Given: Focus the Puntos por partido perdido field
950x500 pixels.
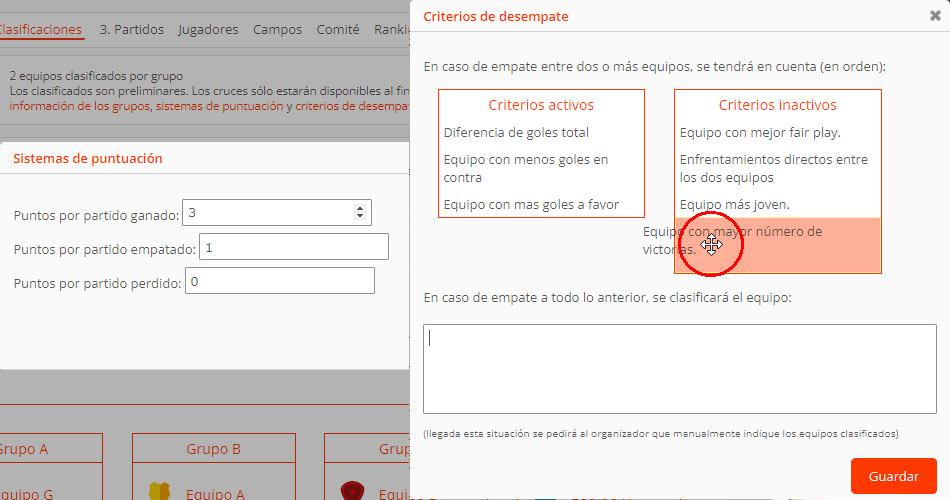Looking at the screenshot, I should click(281, 281).
